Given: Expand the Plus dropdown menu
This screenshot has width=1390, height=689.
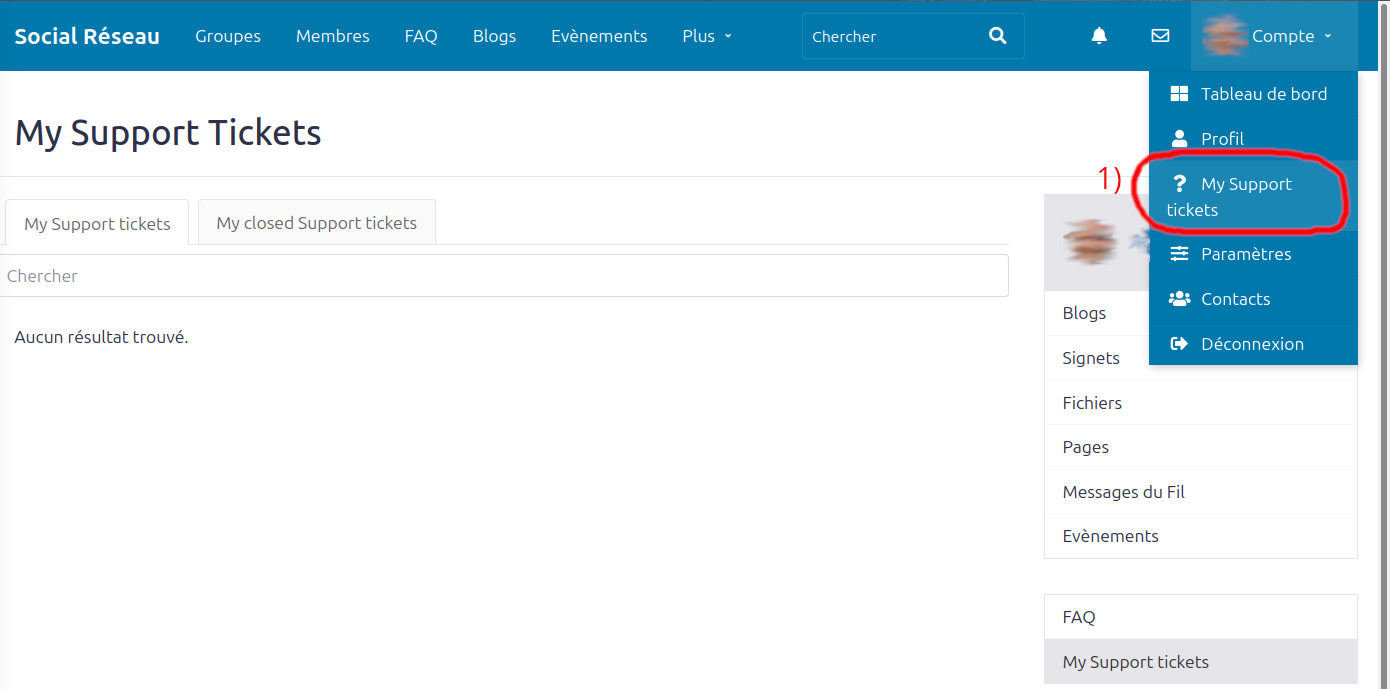Looking at the screenshot, I should 707,36.
